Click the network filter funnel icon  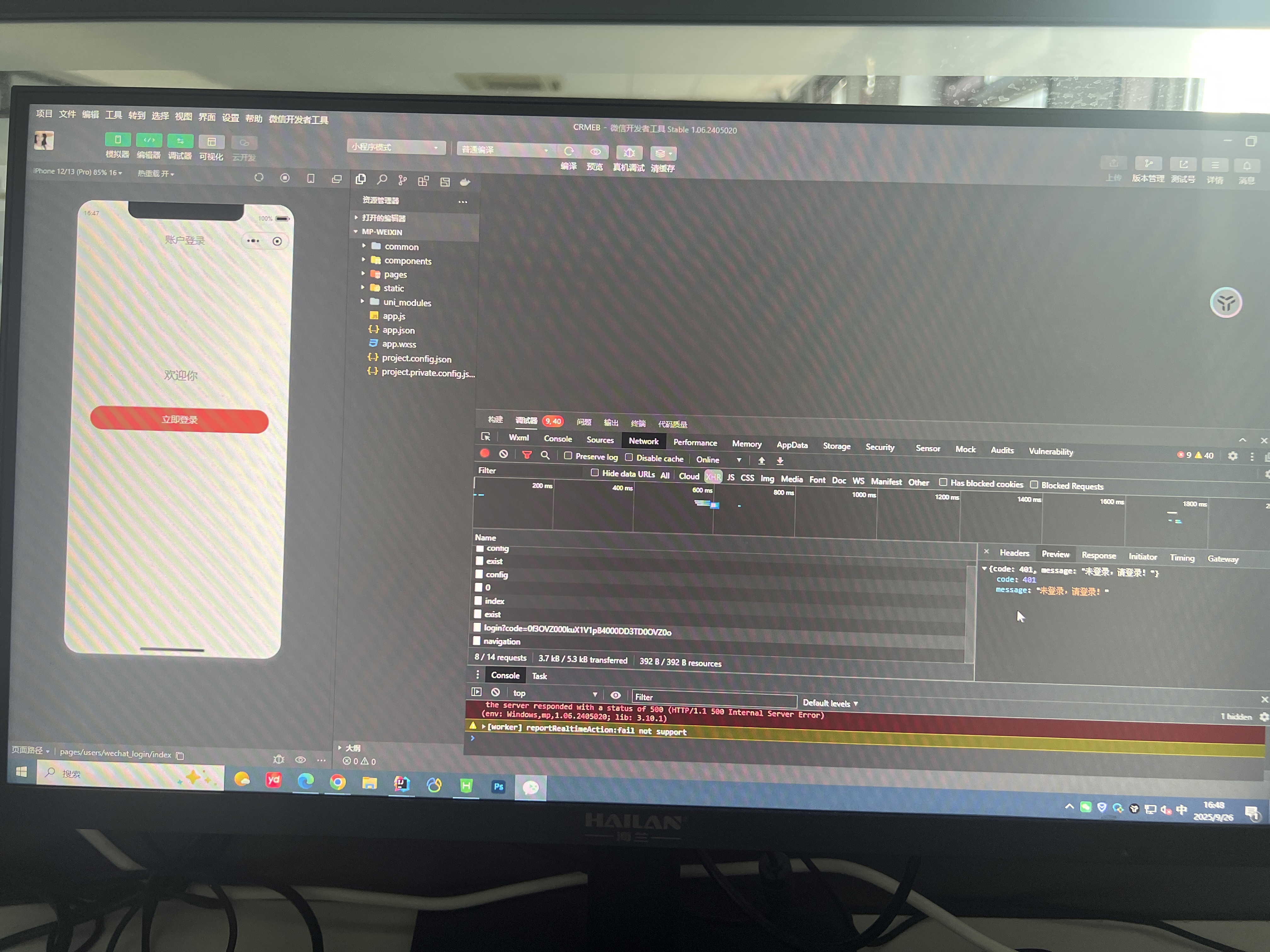(526, 455)
